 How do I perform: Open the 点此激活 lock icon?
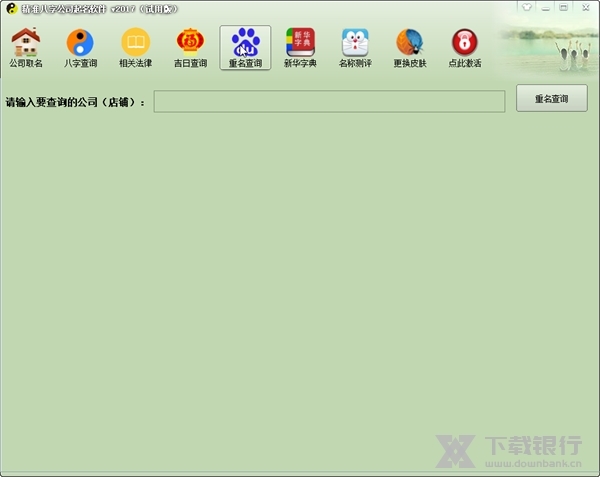[x=465, y=47]
